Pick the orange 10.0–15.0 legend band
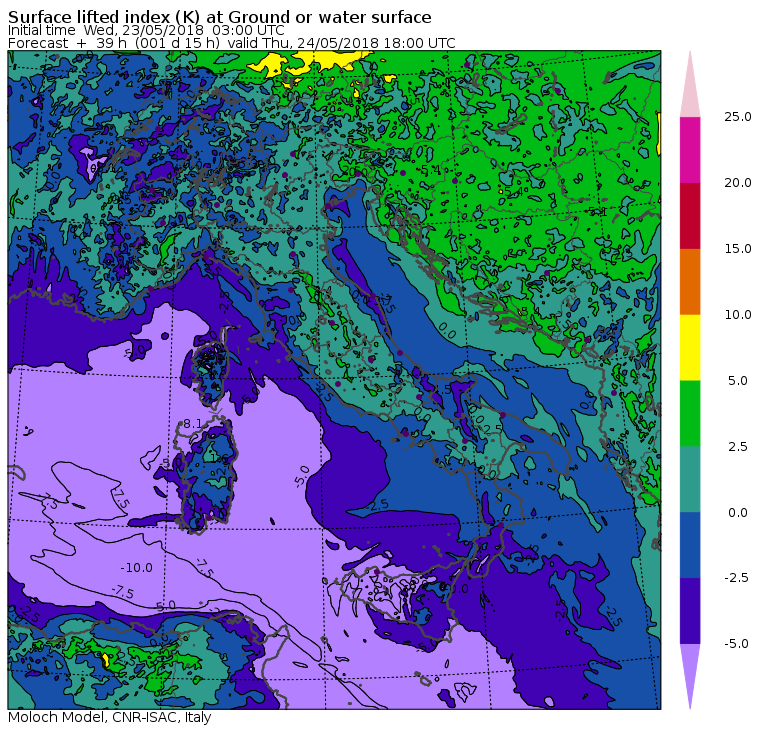The image size is (760, 731). tap(690, 282)
